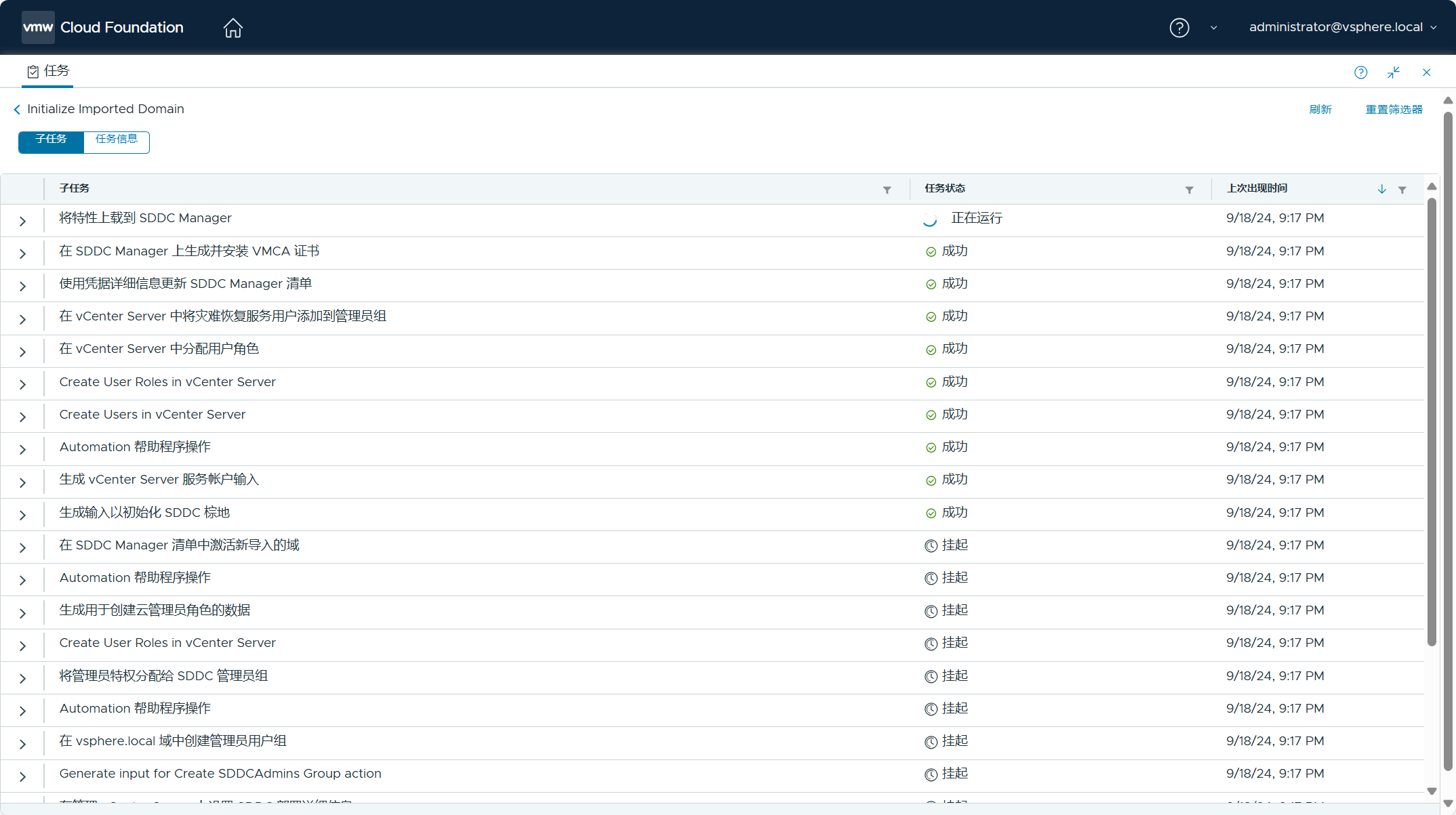Click the tasks panel help icon

click(1360, 72)
